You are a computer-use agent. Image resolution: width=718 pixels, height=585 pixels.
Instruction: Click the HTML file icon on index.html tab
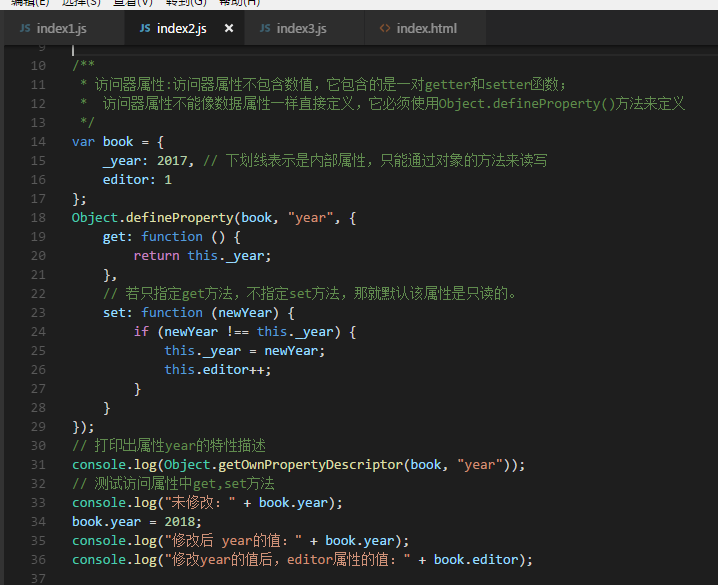(385, 28)
